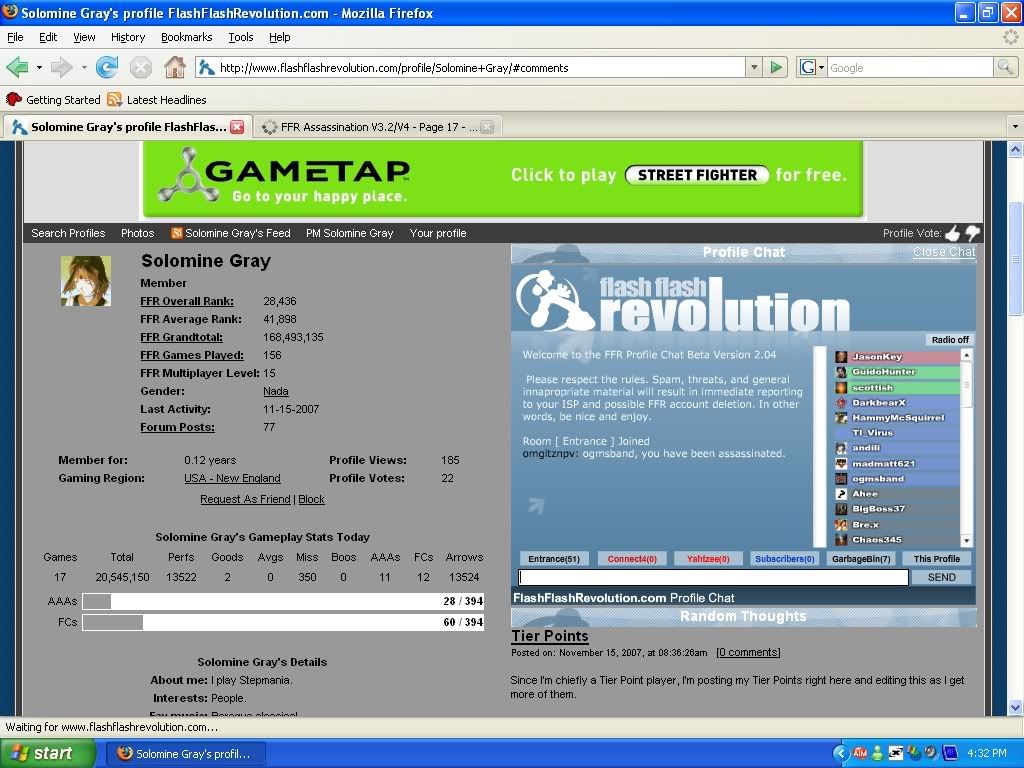
Task: Toggle the Radio off button in chat
Action: pos(949,340)
